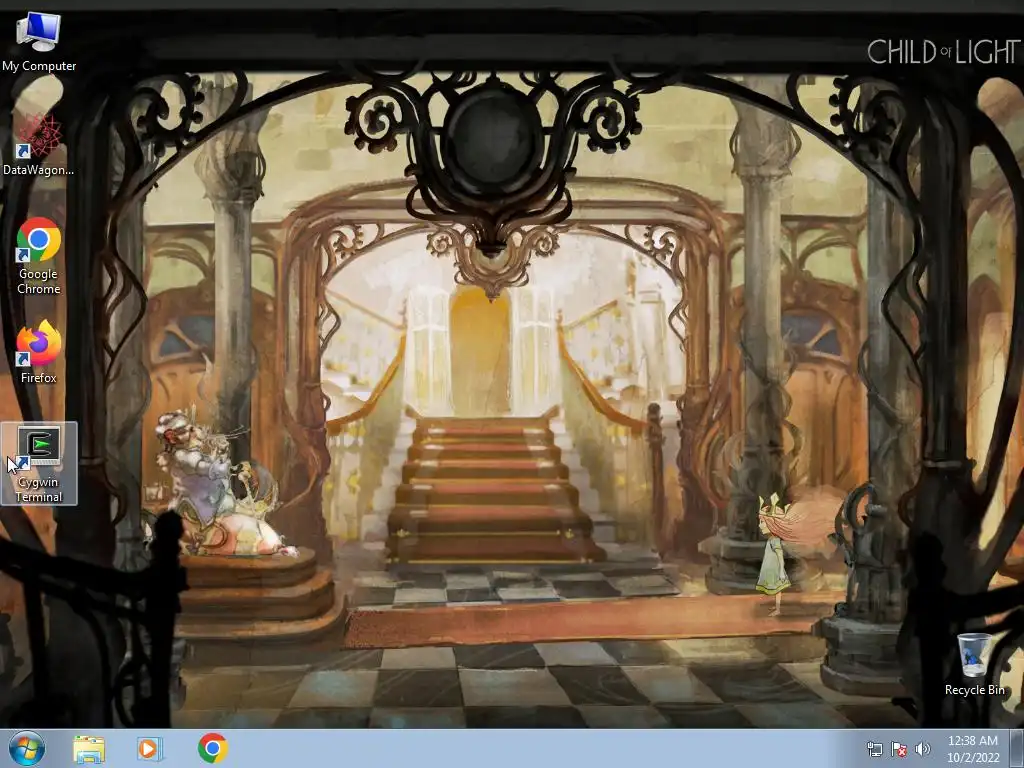
Task: Select the Firefox desktop shortcut
Action: point(39,351)
